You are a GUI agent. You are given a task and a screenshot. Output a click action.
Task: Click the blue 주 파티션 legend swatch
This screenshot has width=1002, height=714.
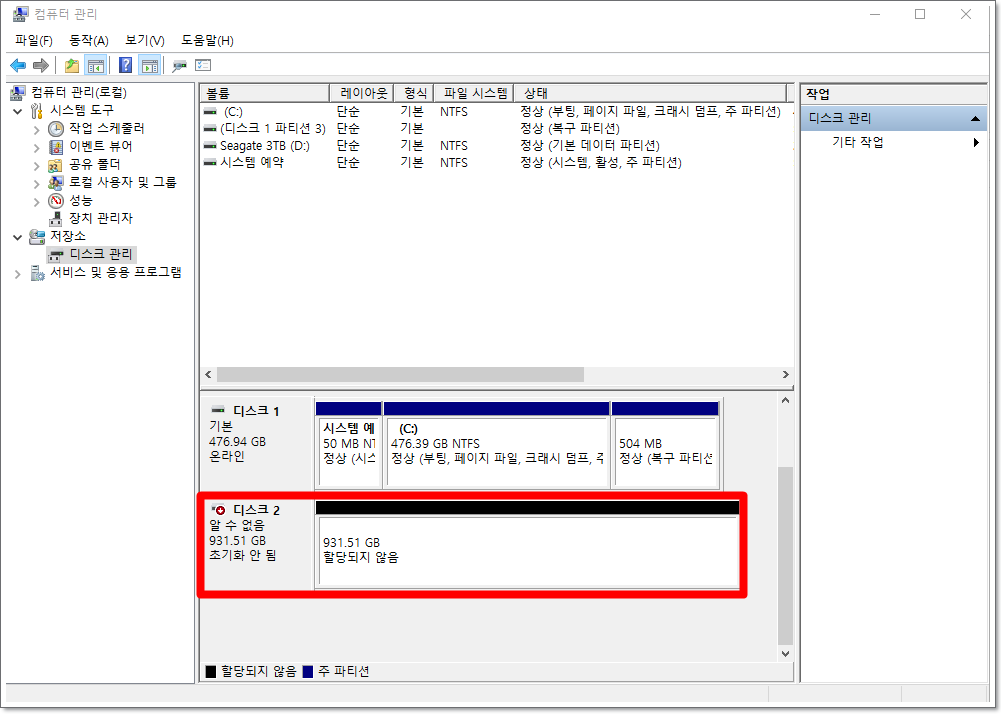tap(307, 671)
